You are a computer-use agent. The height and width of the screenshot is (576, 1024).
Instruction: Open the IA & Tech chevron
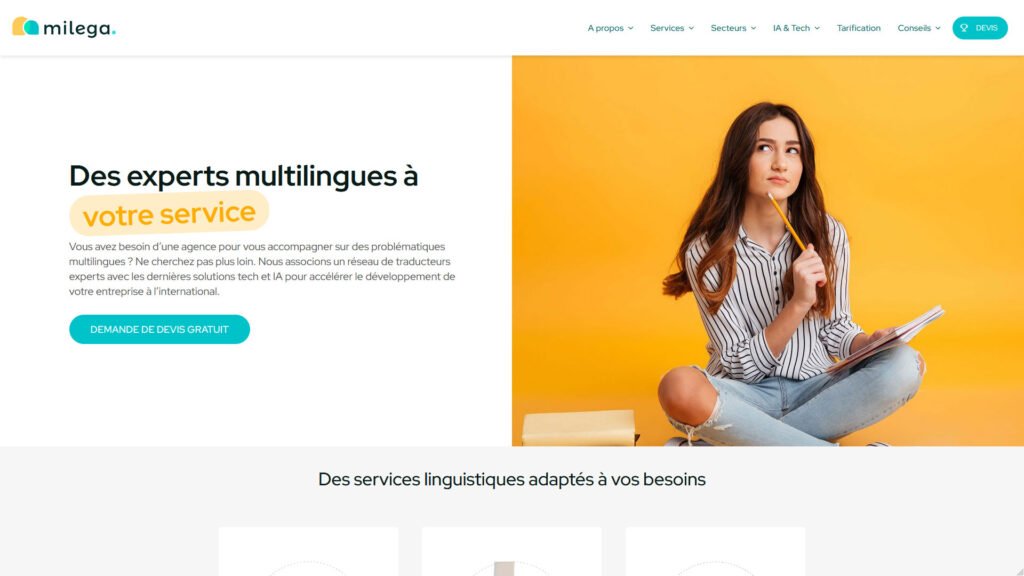point(817,28)
